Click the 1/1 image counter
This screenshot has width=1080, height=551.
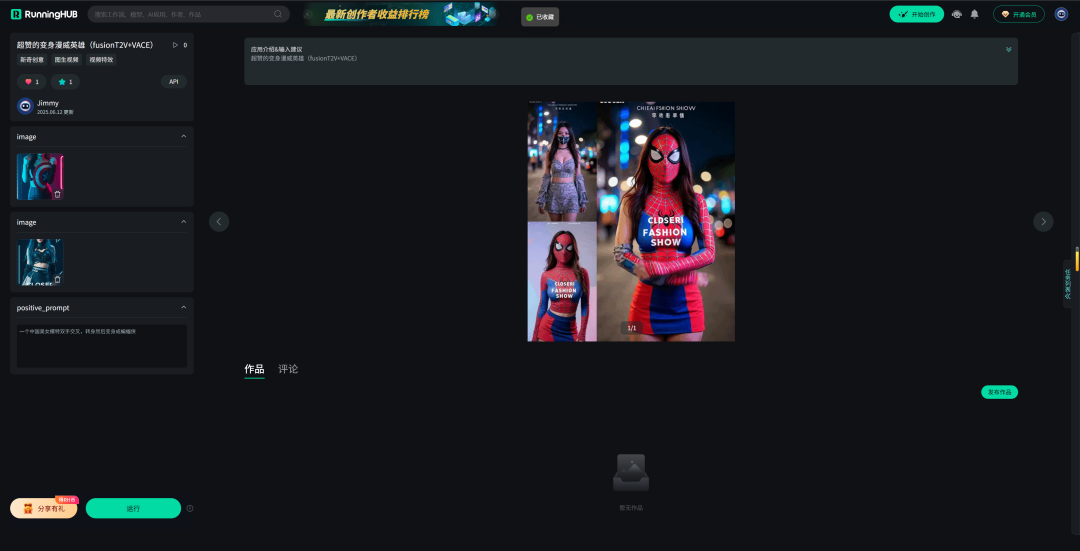[x=632, y=328]
